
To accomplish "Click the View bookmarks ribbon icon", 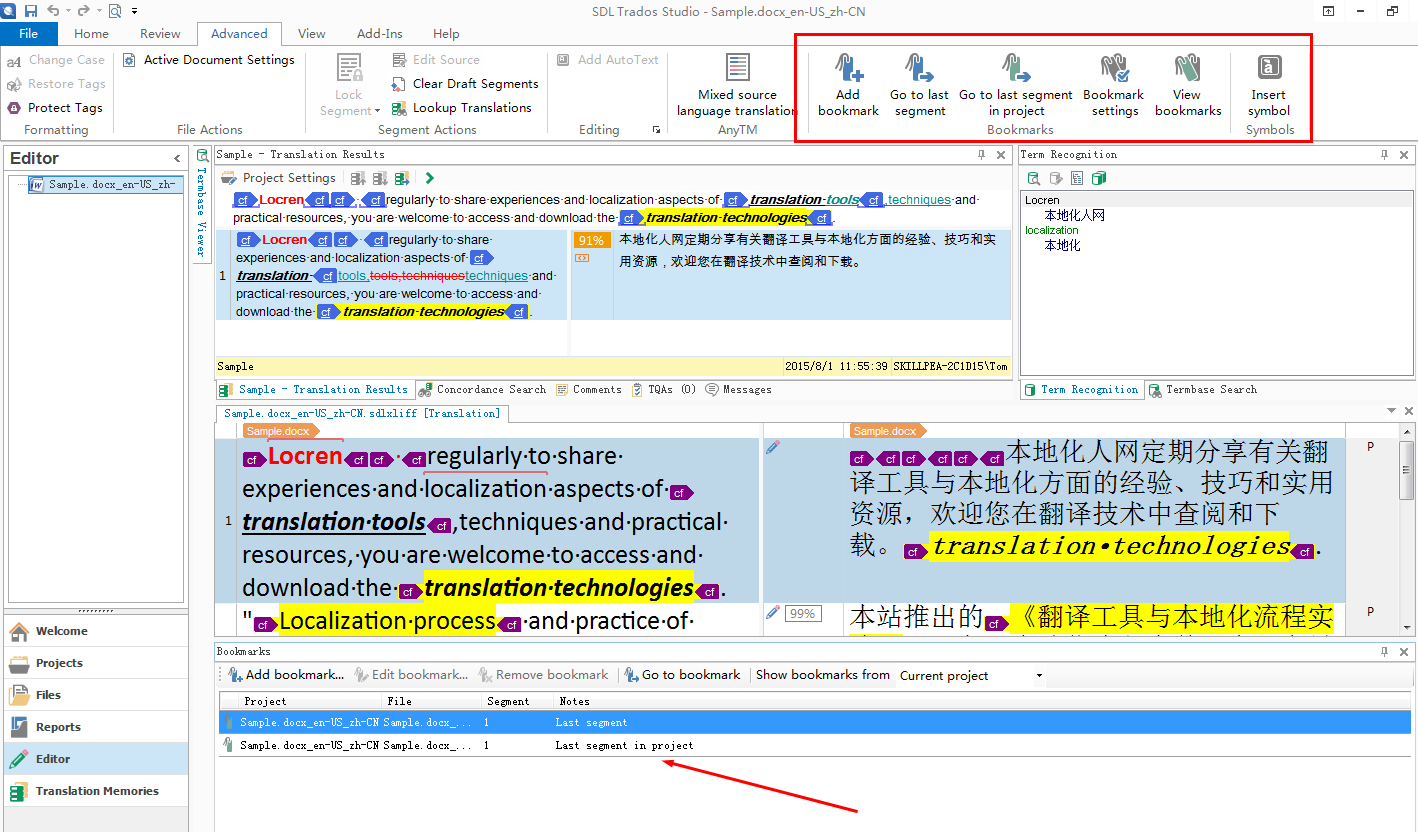I will [x=1187, y=84].
